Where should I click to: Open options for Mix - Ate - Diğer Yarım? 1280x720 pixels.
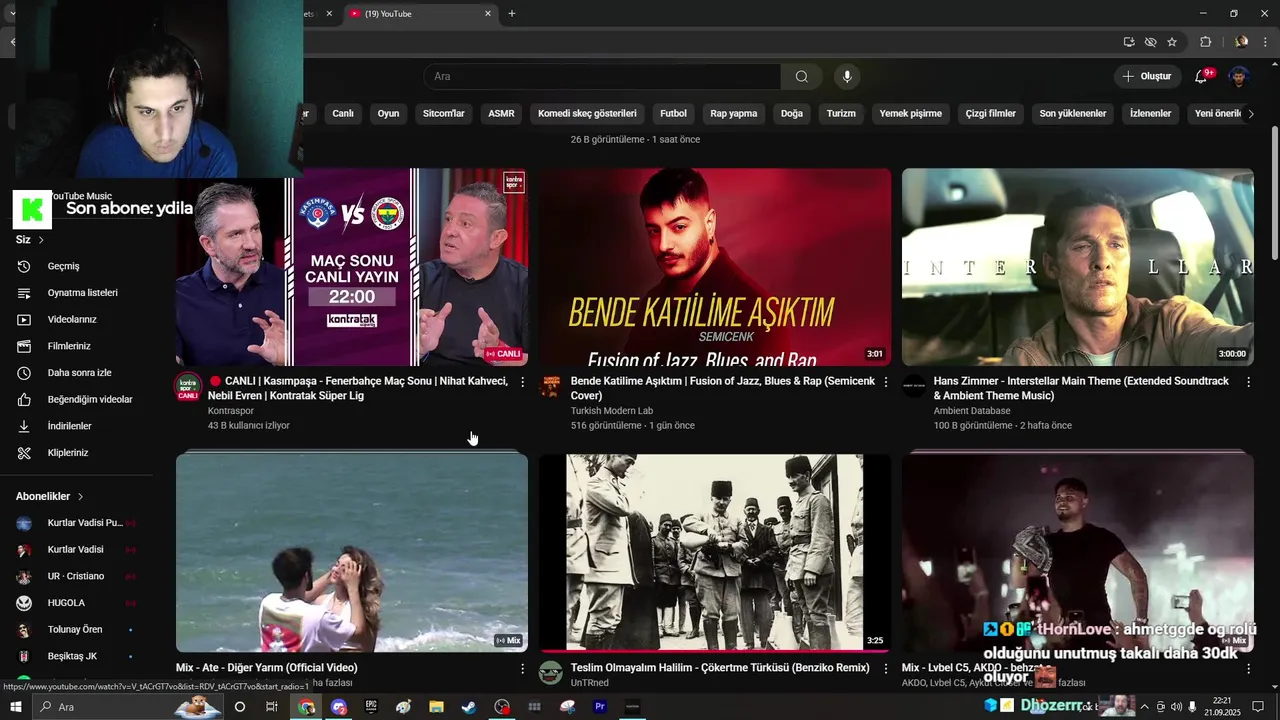click(522, 668)
